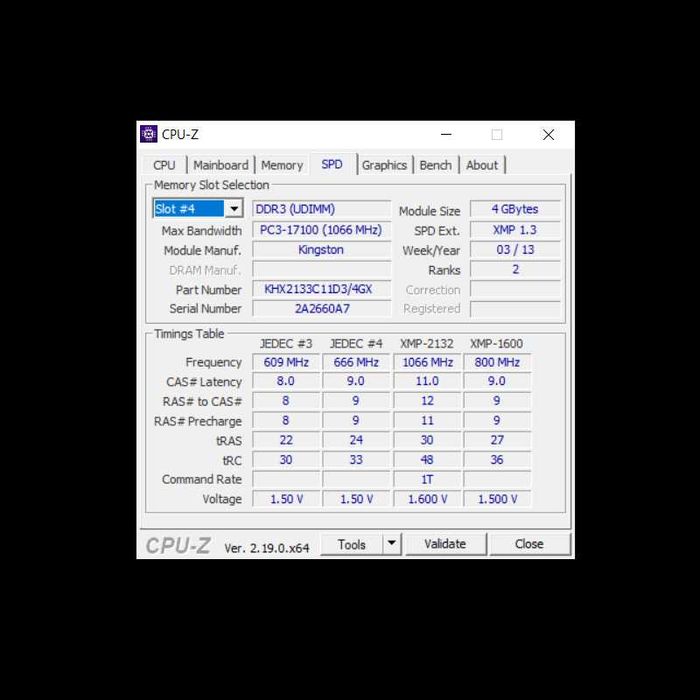Image resolution: width=700 pixels, height=700 pixels.
Task: Click the part number KHX2133C11D3/4GX
Action: point(321,289)
